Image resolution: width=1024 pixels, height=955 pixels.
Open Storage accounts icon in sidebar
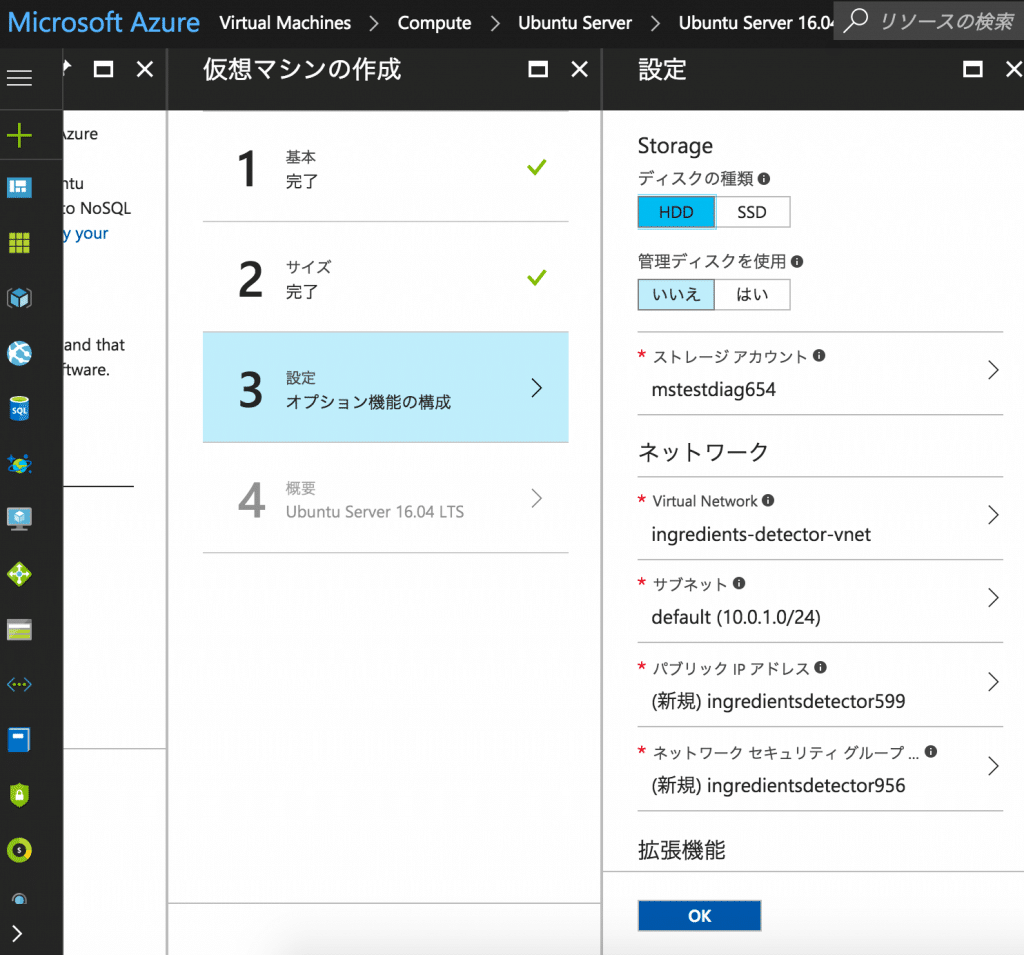coord(19,630)
